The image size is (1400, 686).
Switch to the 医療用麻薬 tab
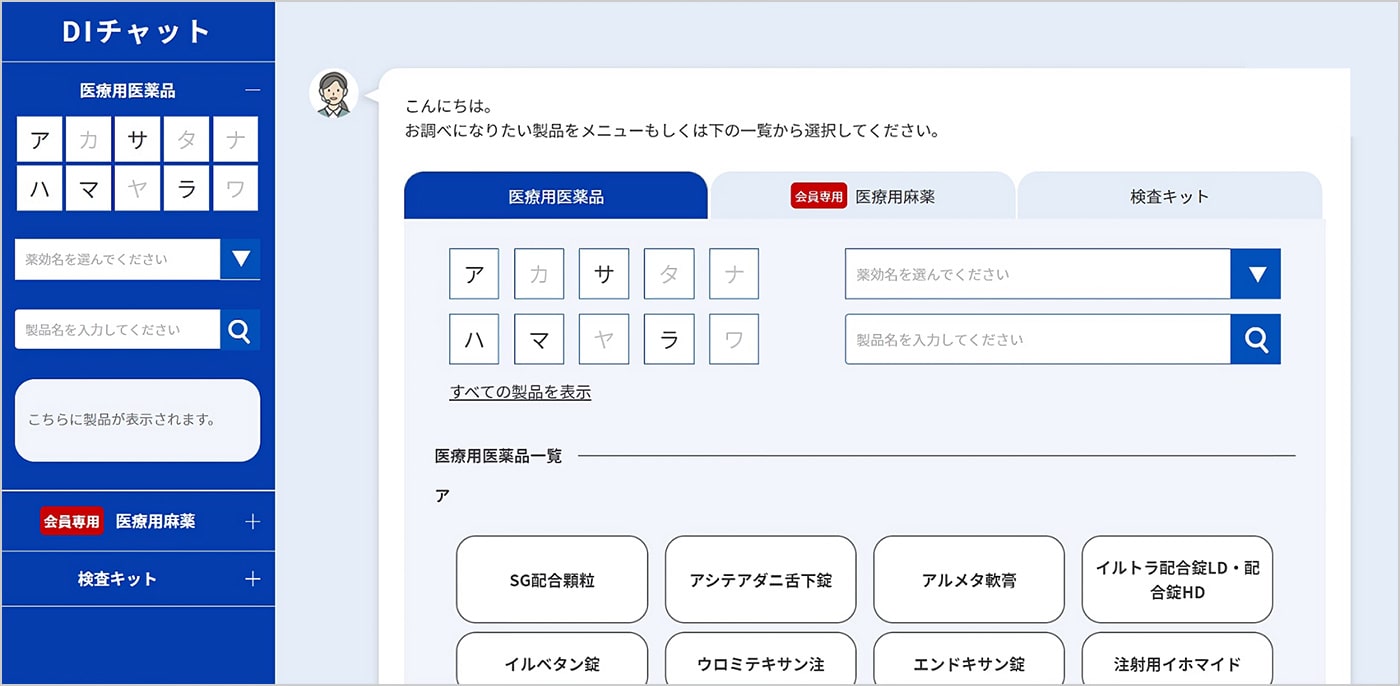[x=863, y=197]
